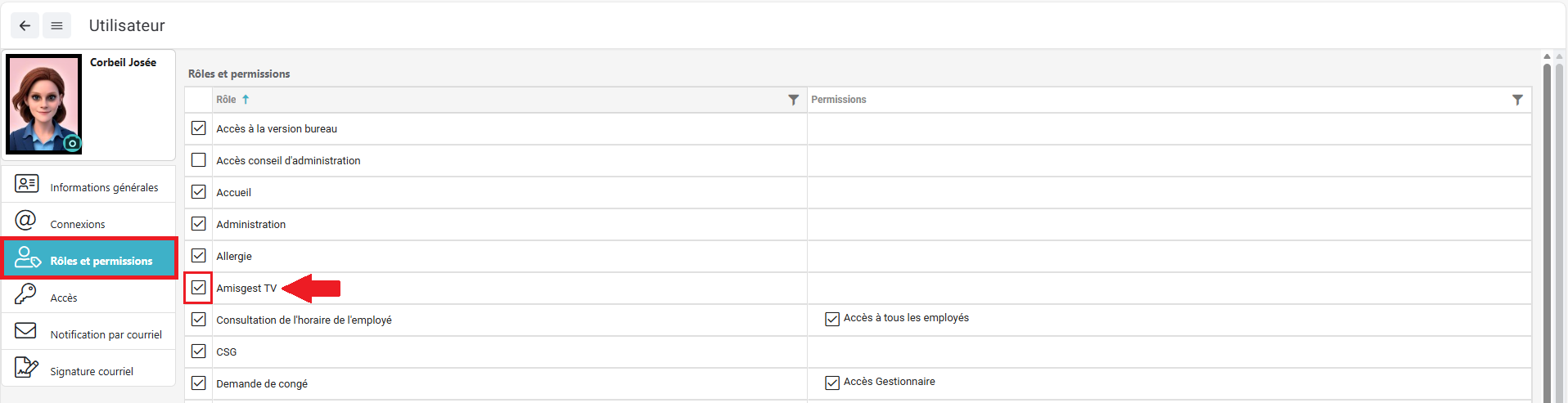1568x403 pixels.
Task: Click the Informations générales ID card icon
Action: tap(26, 184)
